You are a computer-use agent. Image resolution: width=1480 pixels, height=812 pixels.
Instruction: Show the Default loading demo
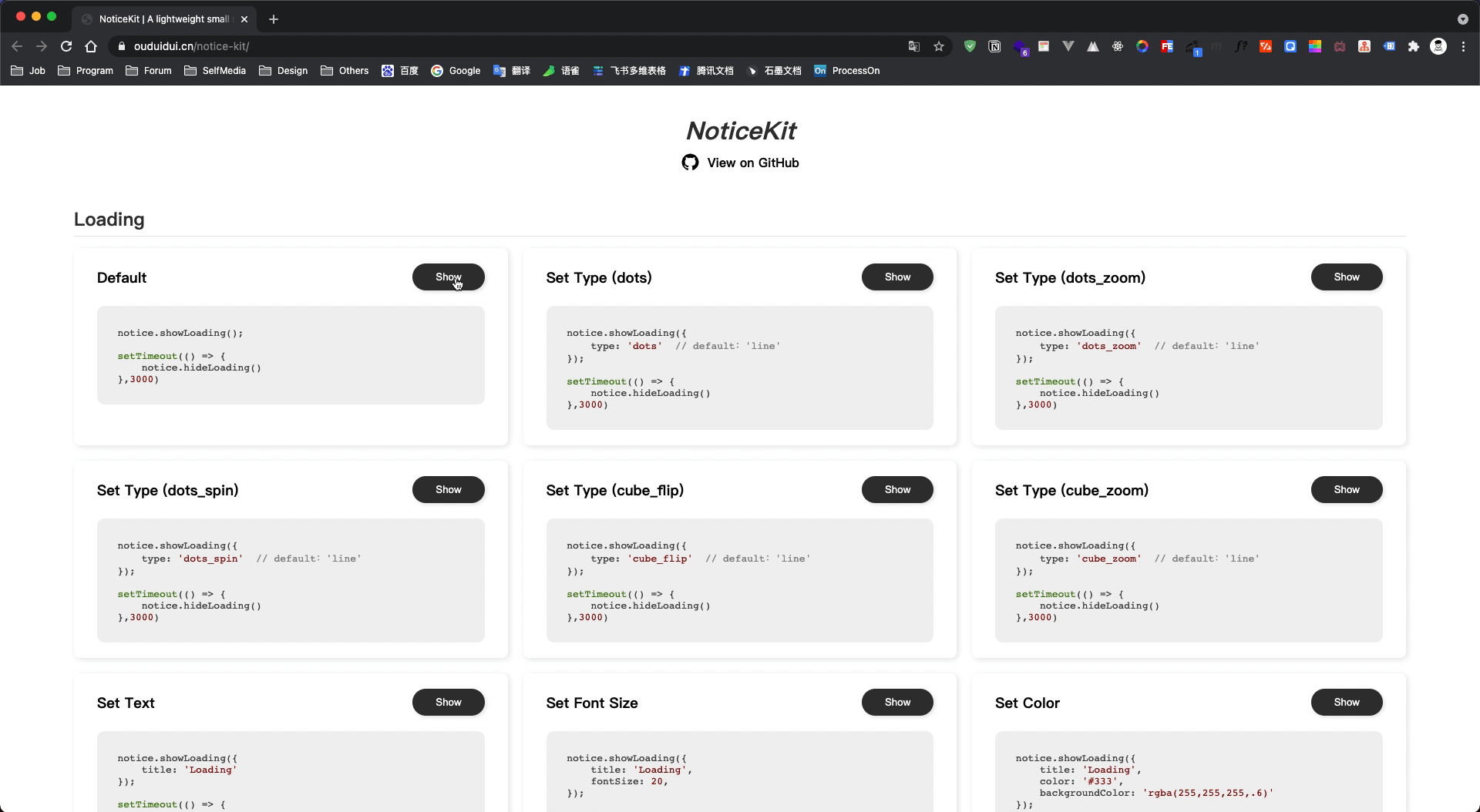(x=448, y=277)
